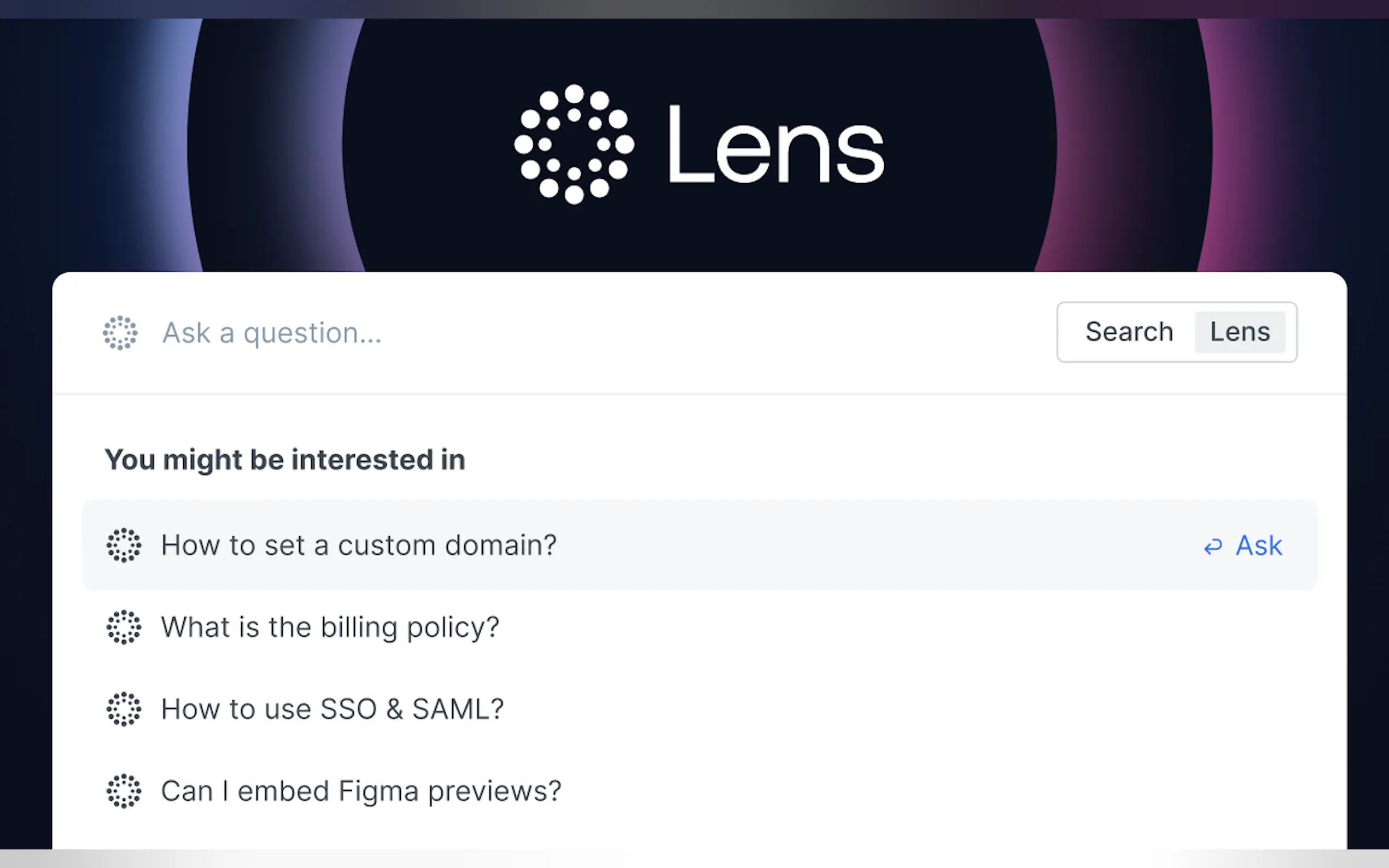The image size is (1389, 868).
Task: Click the icon beside the custom domain suggestion
Action: pyautogui.click(x=124, y=546)
